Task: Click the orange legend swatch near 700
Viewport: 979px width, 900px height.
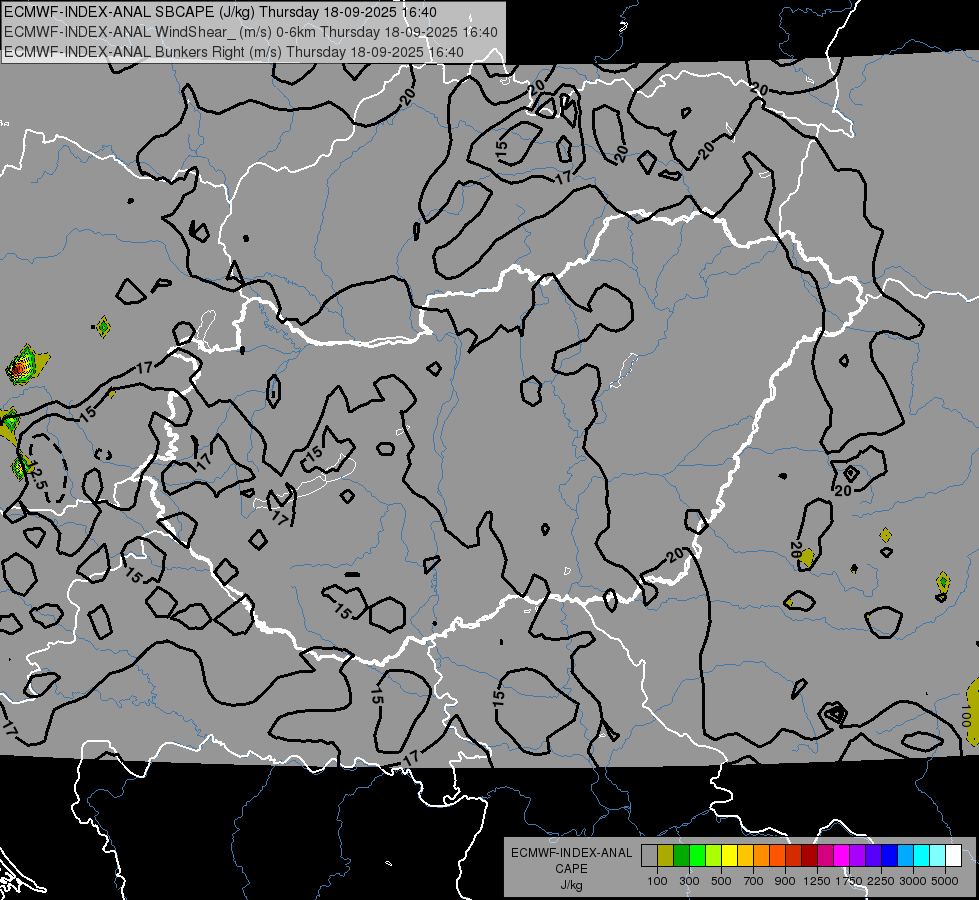Action: tap(761, 856)
